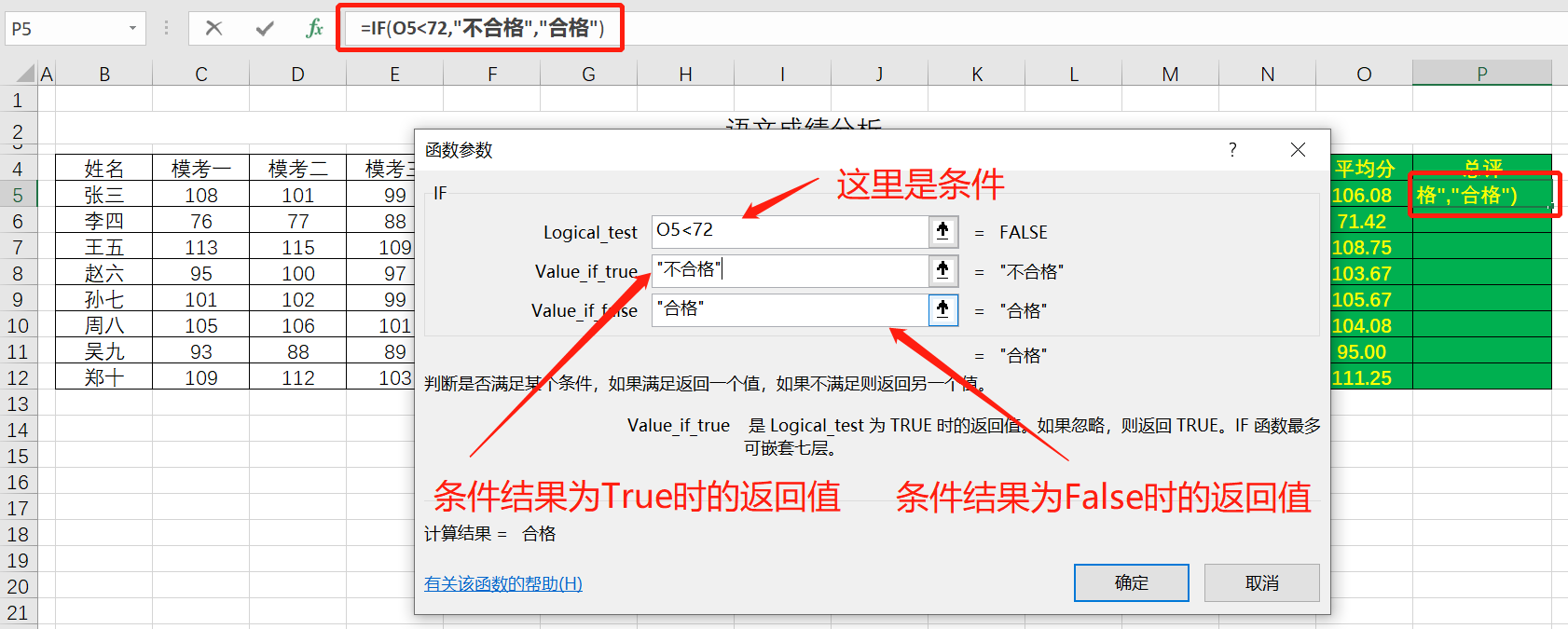Collapse dialog using Value_if_true range selector
Viewport: 1568px width, 629px height.
pos(943,270)
